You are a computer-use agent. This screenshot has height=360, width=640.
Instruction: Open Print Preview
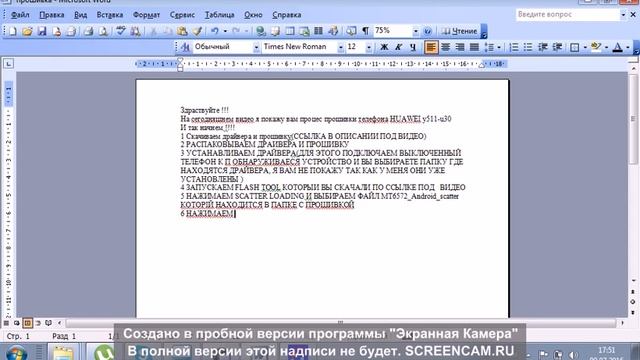pyautogui.click(x=103, y=31)
